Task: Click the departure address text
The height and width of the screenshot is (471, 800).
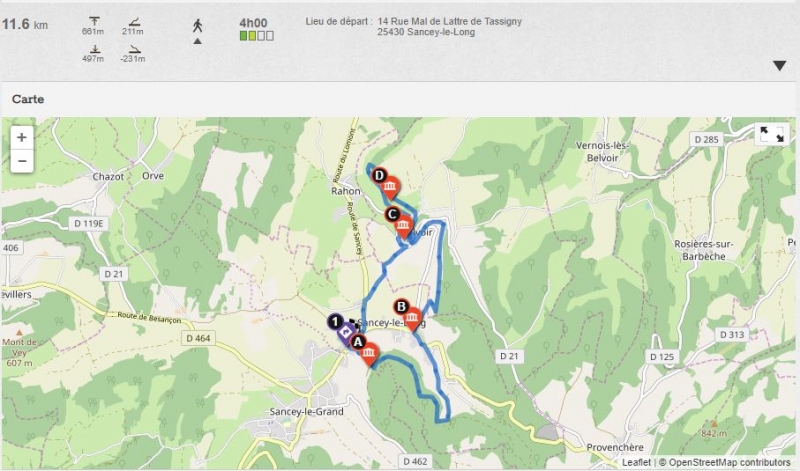Action: pyautogui.click(x=449, y=27)
